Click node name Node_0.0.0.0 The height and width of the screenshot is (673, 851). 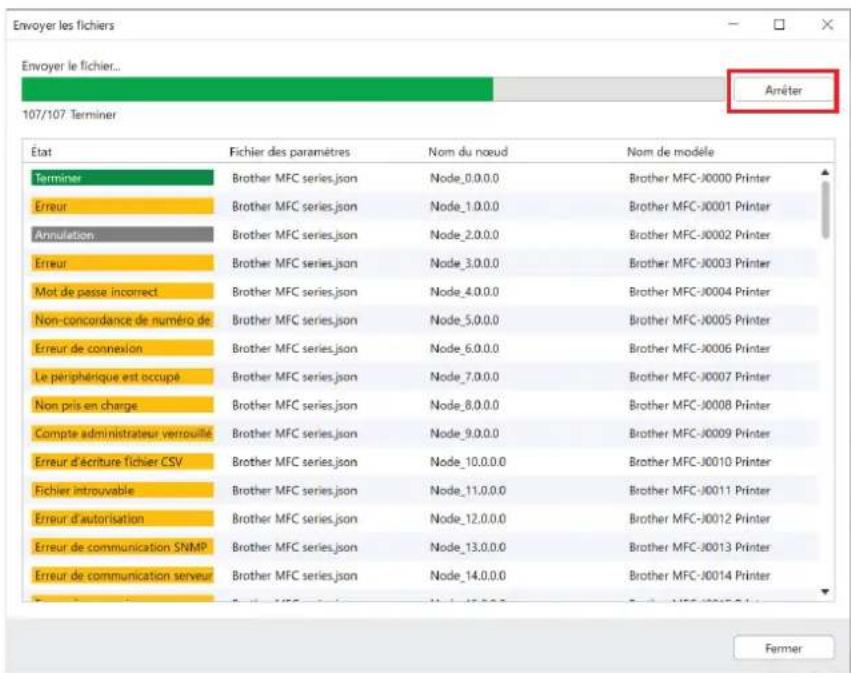click(465, 178)
